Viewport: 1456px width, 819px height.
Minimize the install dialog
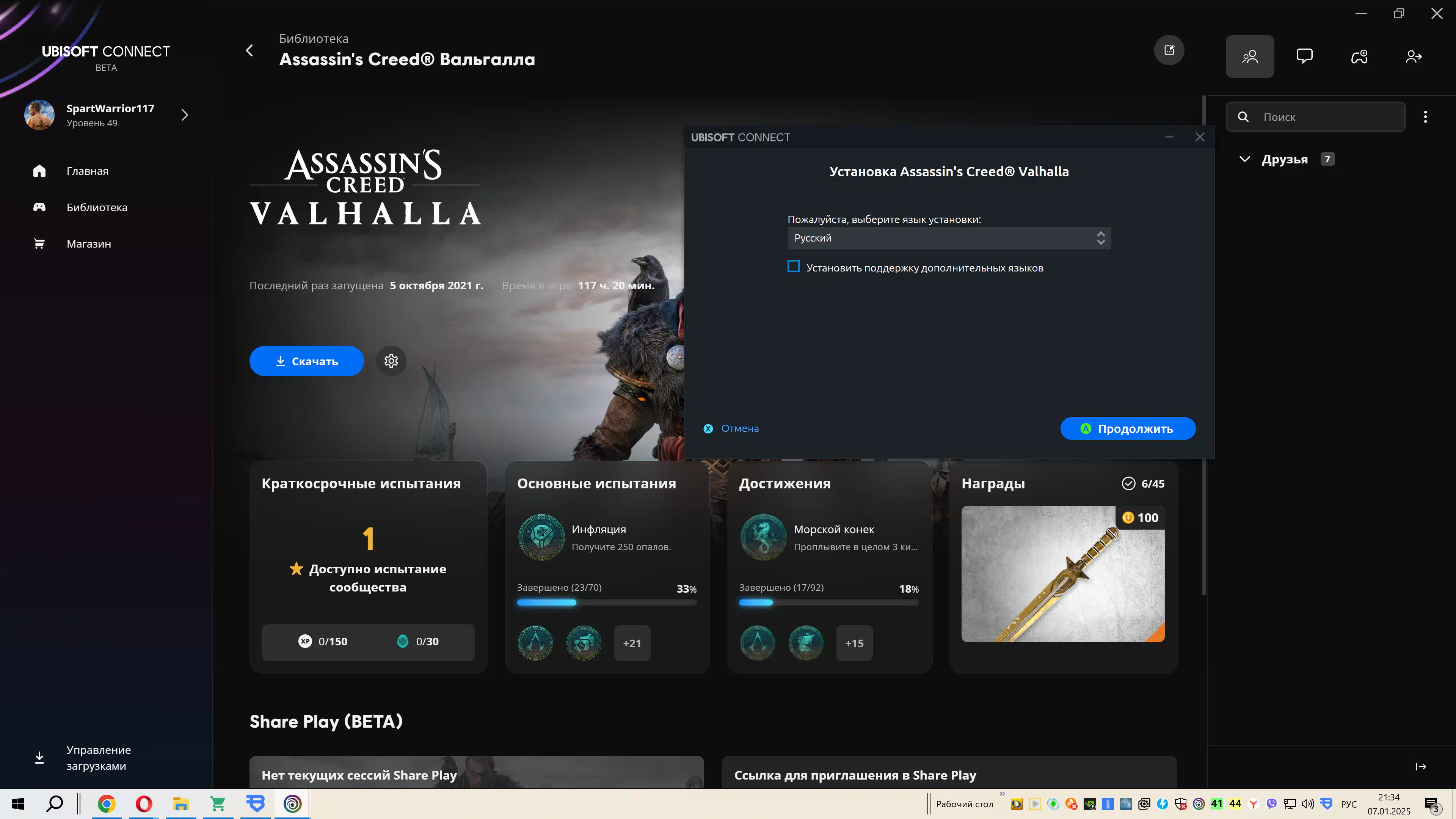[1169, 137]
